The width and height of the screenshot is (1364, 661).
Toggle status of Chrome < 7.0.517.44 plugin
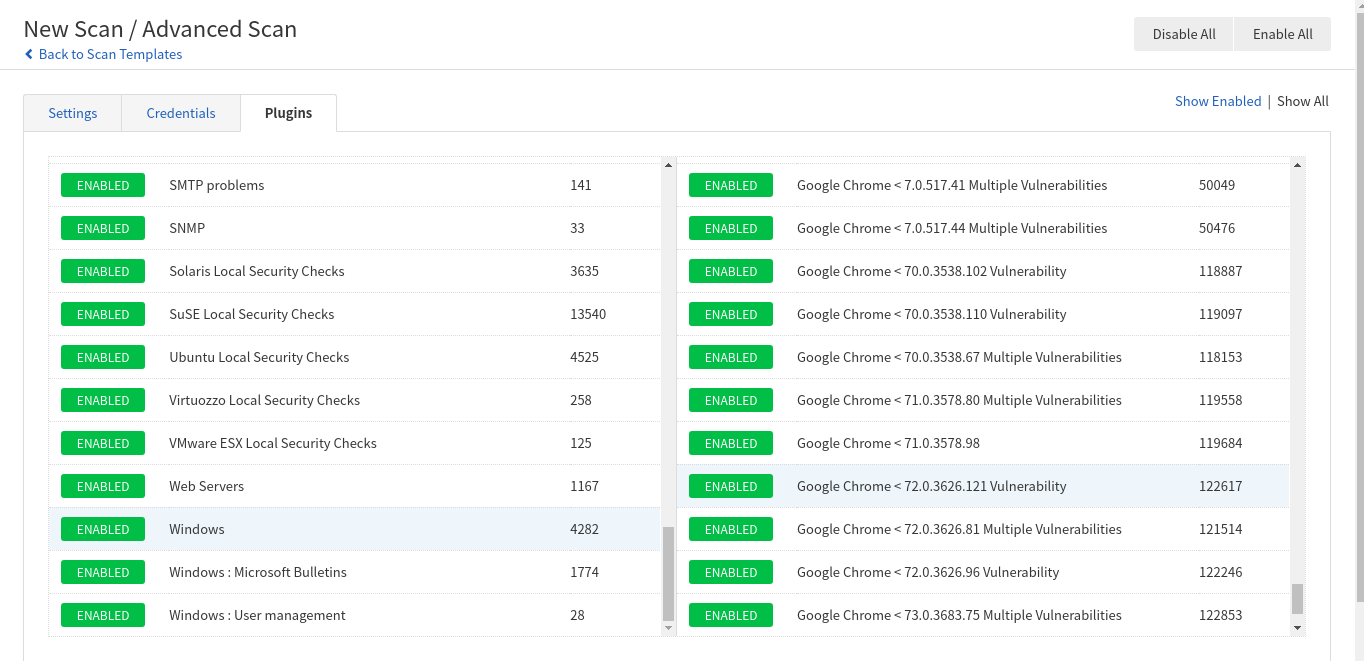[x=731, y=228]
